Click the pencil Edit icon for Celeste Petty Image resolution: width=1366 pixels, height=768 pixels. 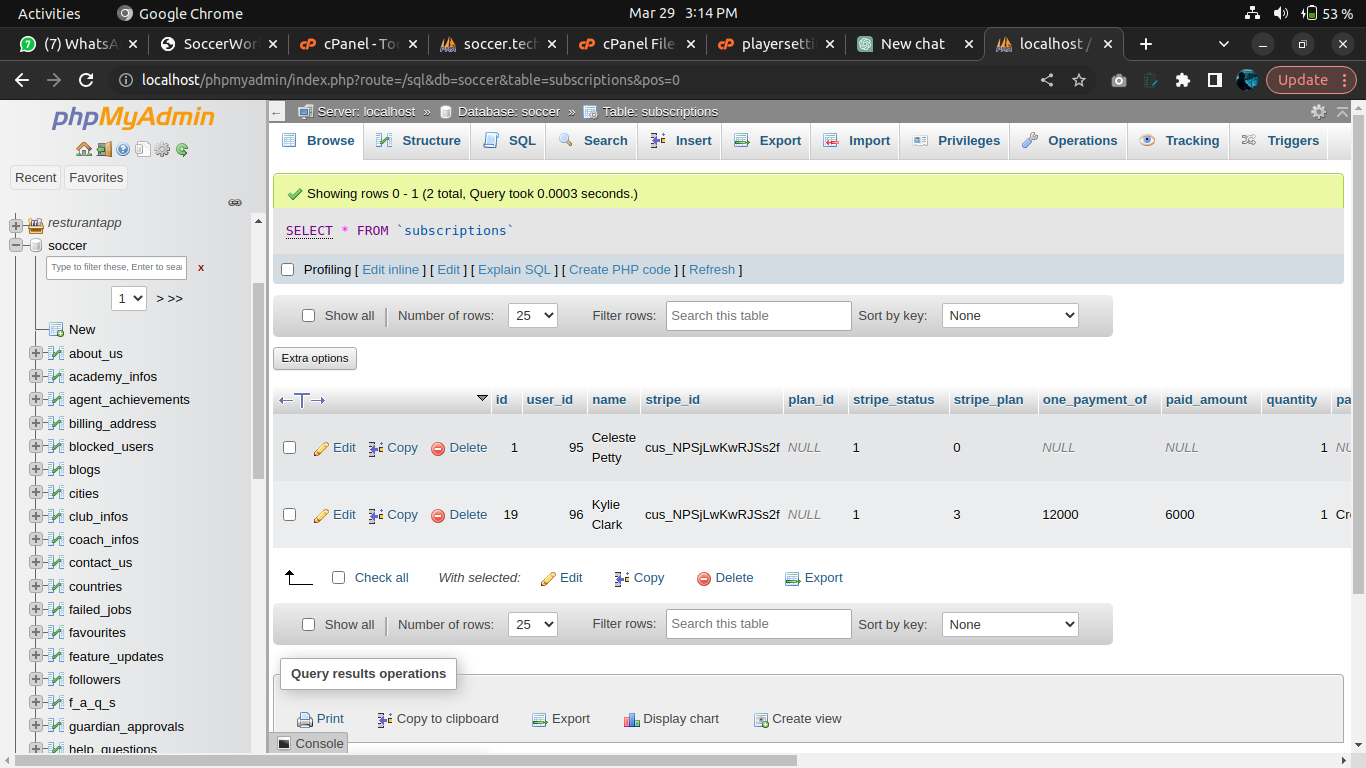[x=321, y=449]
